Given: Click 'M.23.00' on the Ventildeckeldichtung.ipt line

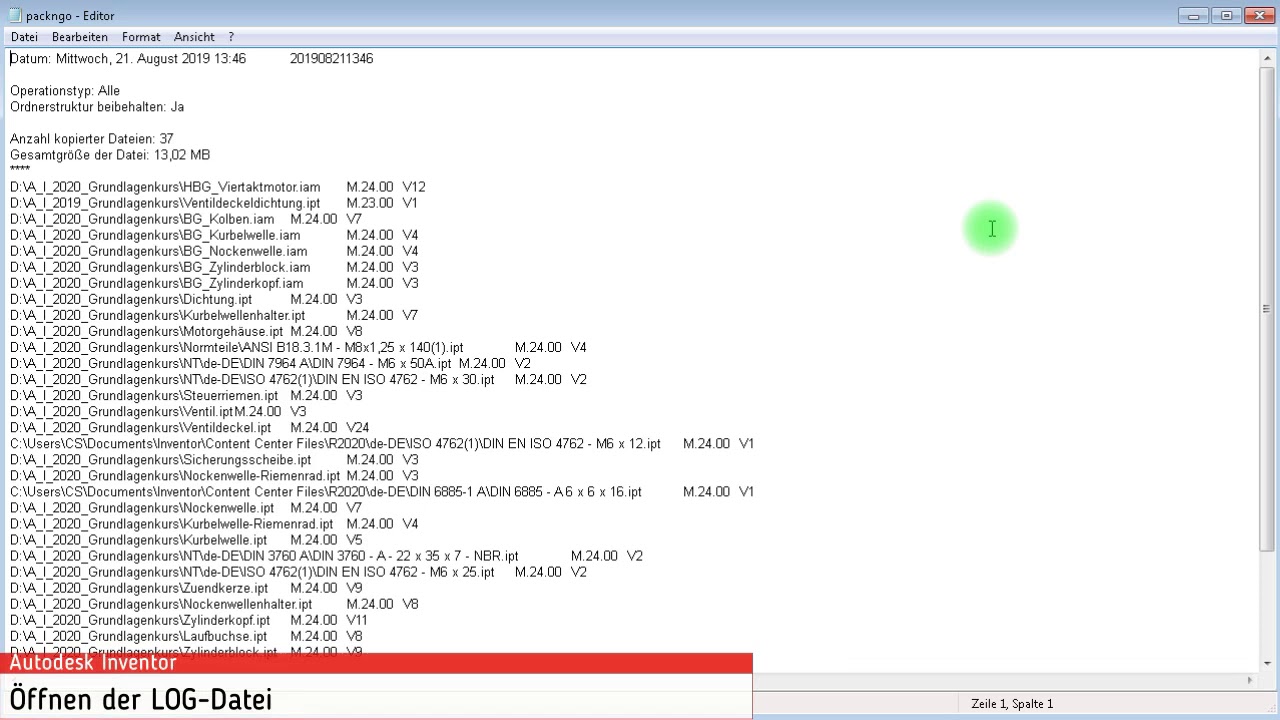Looking at the screenshot, I should click(x=370, y=203).
